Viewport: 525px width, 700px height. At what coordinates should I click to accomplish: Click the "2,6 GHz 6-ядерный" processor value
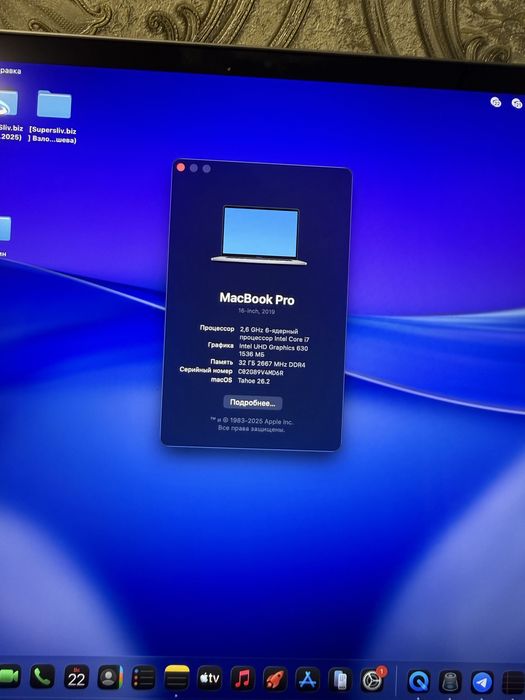269,331
